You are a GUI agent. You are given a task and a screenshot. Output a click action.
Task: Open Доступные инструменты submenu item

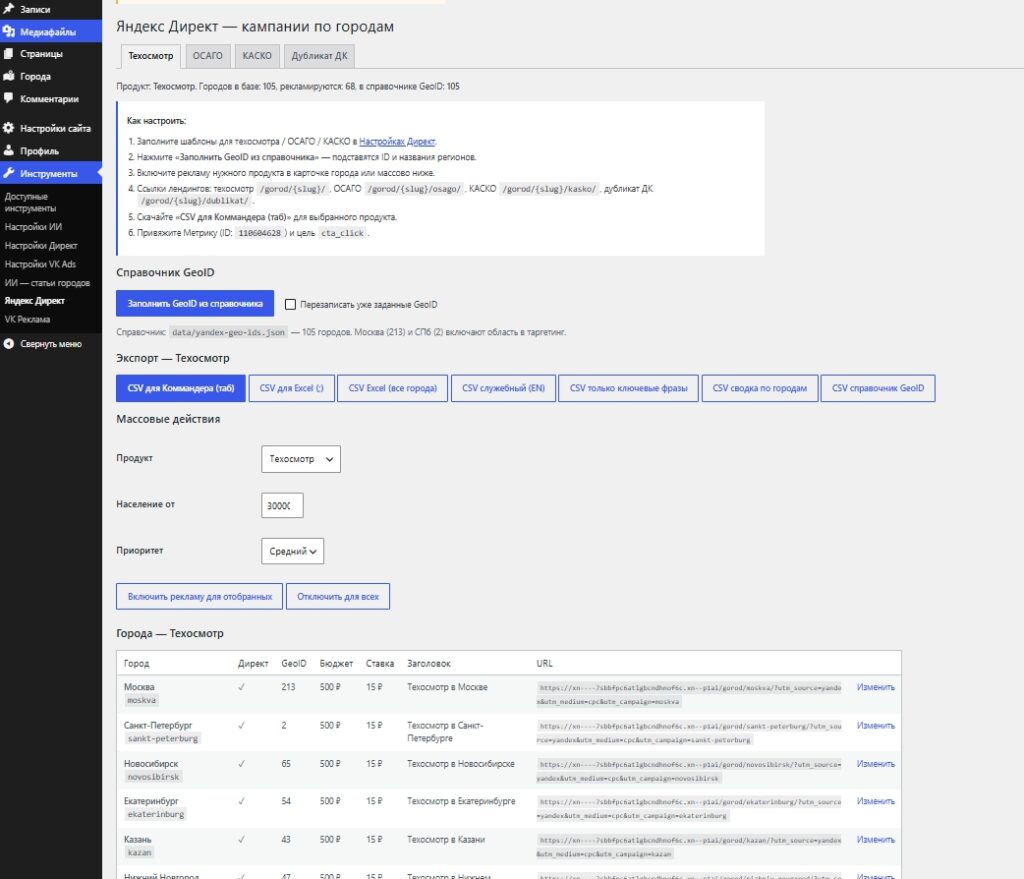tap(30, 202)
